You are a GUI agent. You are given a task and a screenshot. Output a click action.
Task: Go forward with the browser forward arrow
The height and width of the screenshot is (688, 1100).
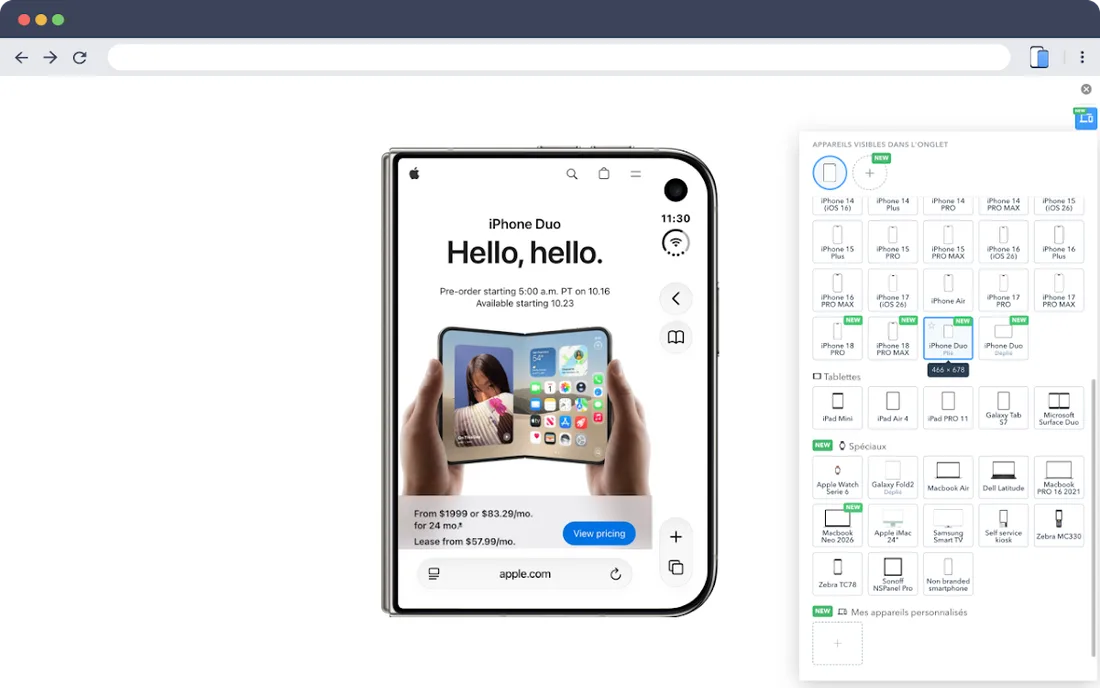[x=50, y=58]
